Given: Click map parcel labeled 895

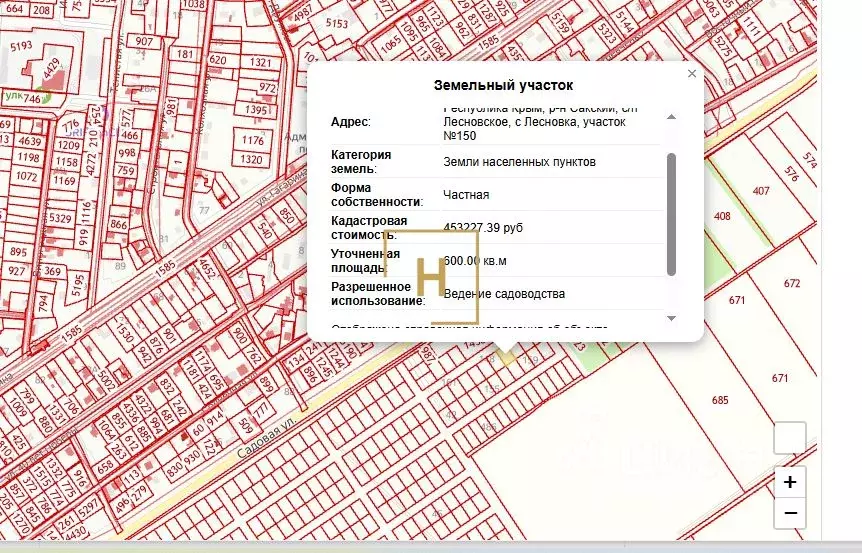Looking at the screenshot, I should click(18, 252).
